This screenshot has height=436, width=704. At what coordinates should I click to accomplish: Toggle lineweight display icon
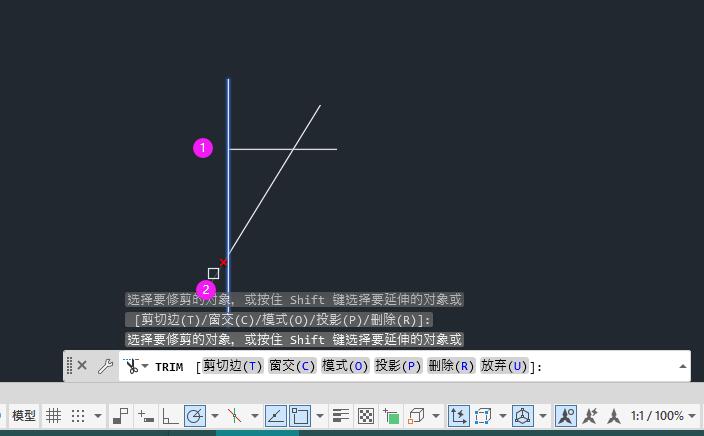pyautogui.click(x=341, y=416)
